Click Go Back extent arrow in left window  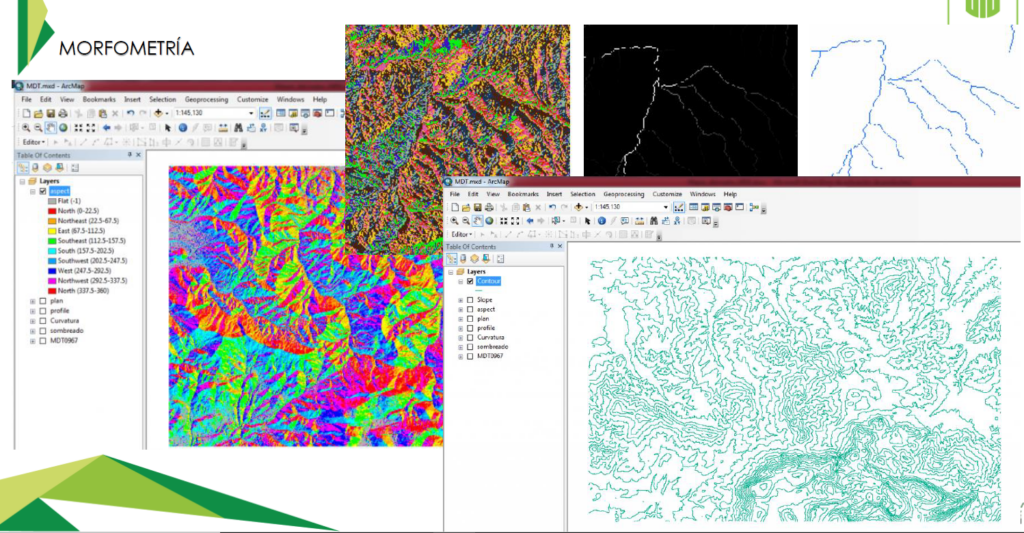pos(106,128)
